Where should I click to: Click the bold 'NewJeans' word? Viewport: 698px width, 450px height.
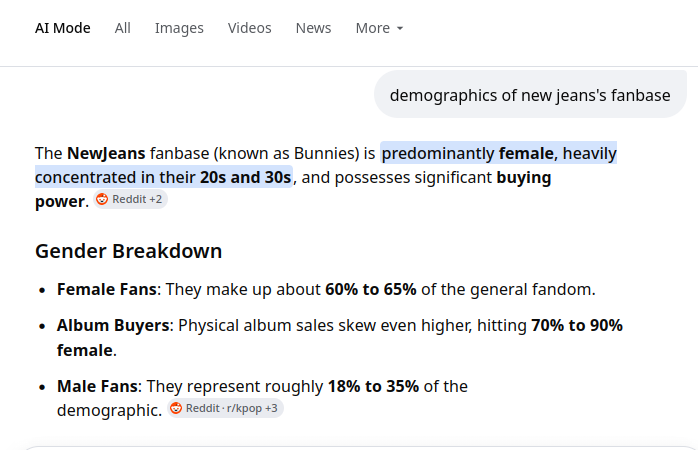point(106,154)
